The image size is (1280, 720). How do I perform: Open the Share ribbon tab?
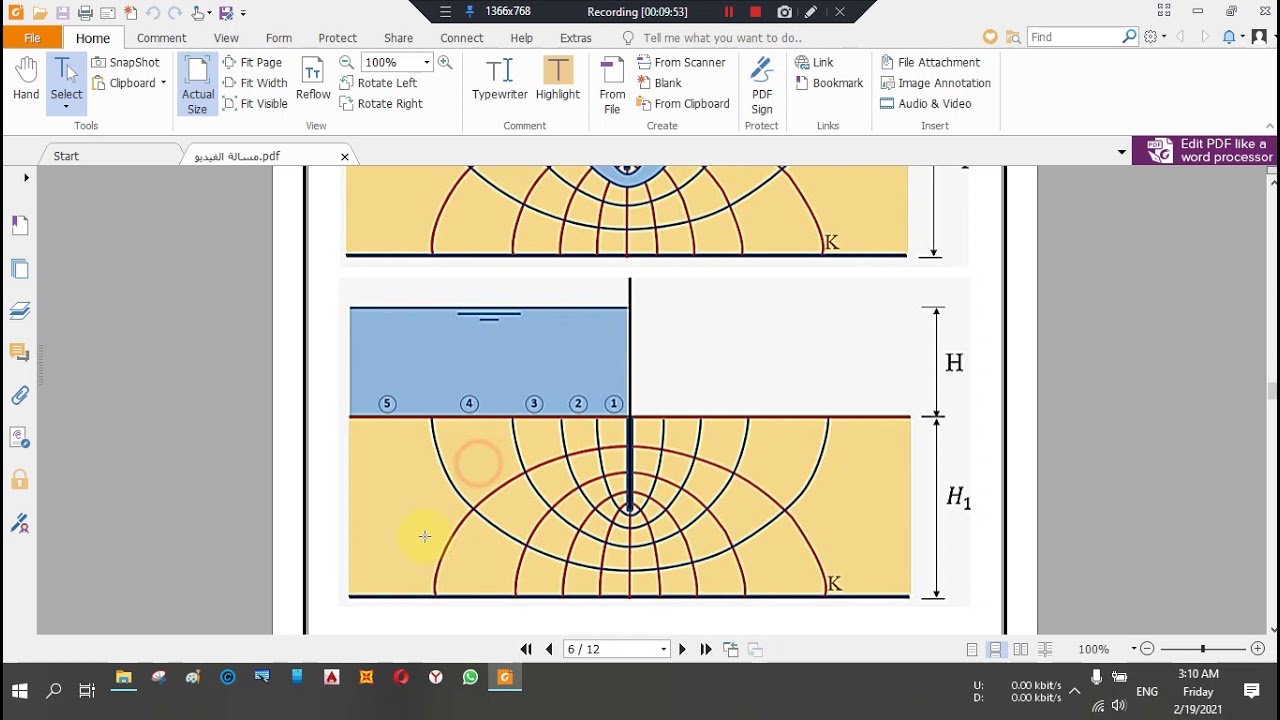(x=398, y=38)
